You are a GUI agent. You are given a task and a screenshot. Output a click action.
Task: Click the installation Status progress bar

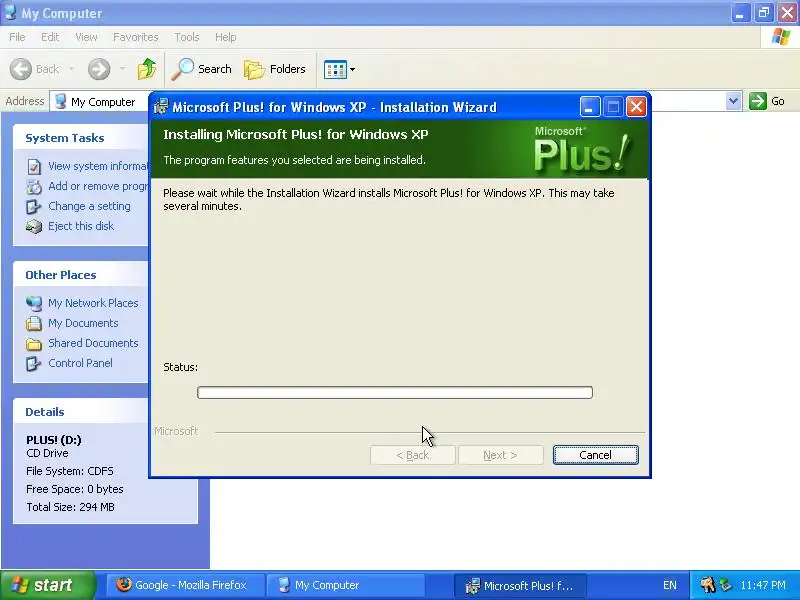(x=395, y=392)
